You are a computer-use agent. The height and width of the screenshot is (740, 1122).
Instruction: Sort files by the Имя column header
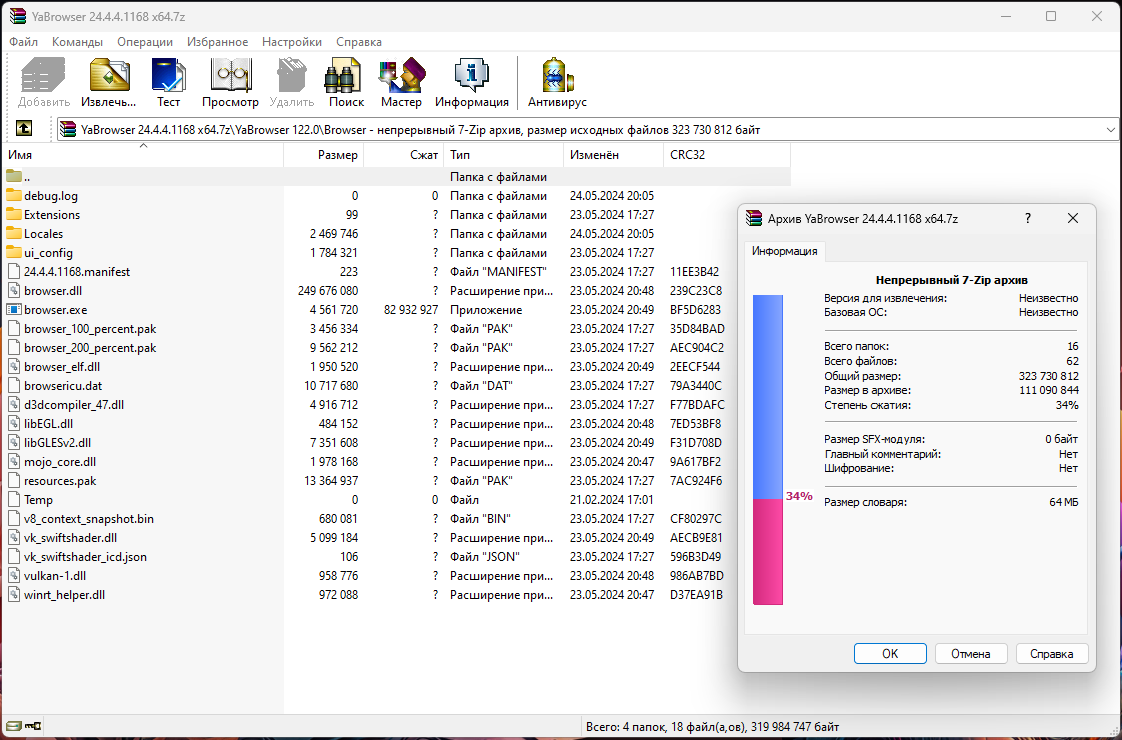click(143, 155)
